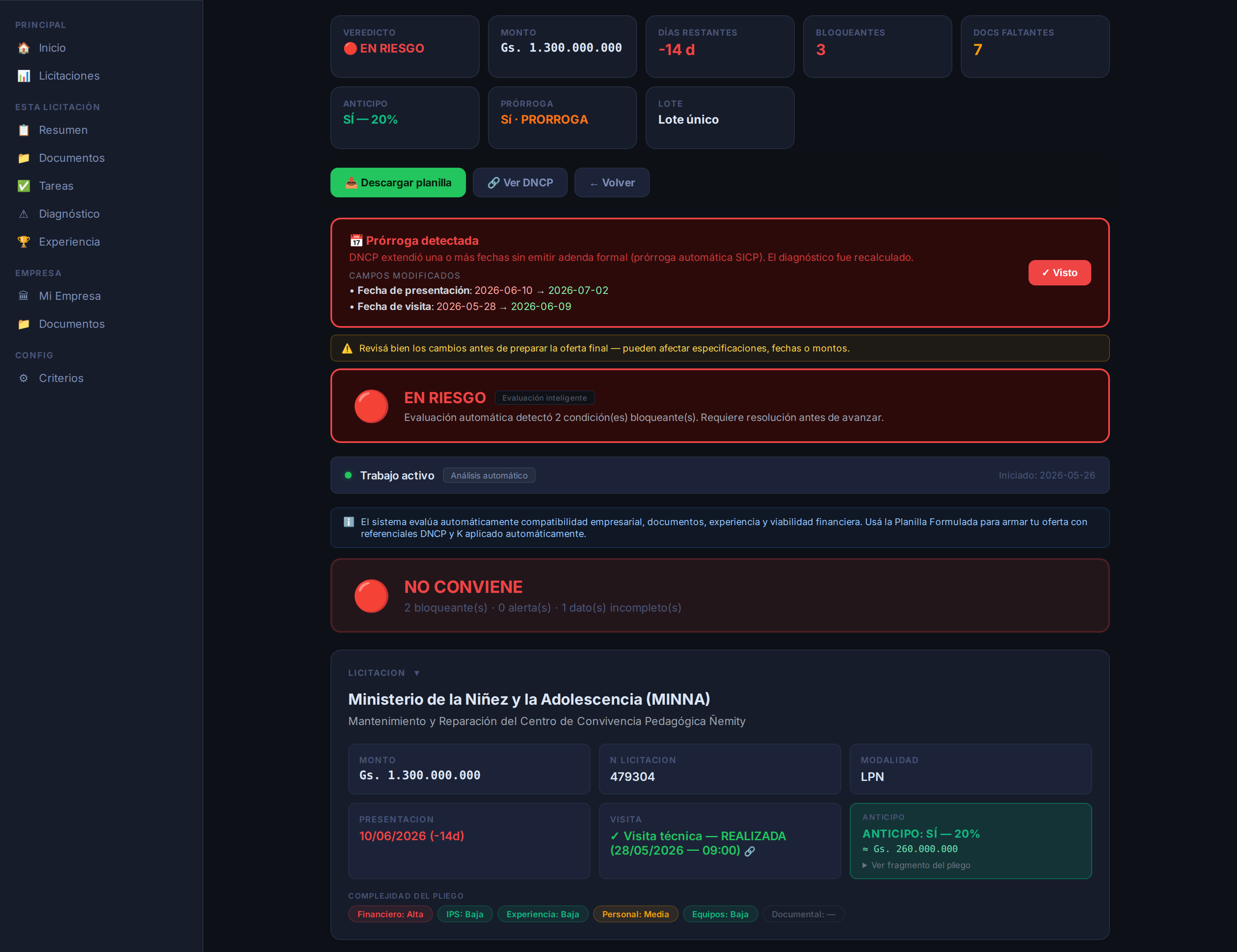The width and height of the screenshot is (1237, 952).
Task: Click the house icon next to Inicio
Action: click(x=24, y=48)
